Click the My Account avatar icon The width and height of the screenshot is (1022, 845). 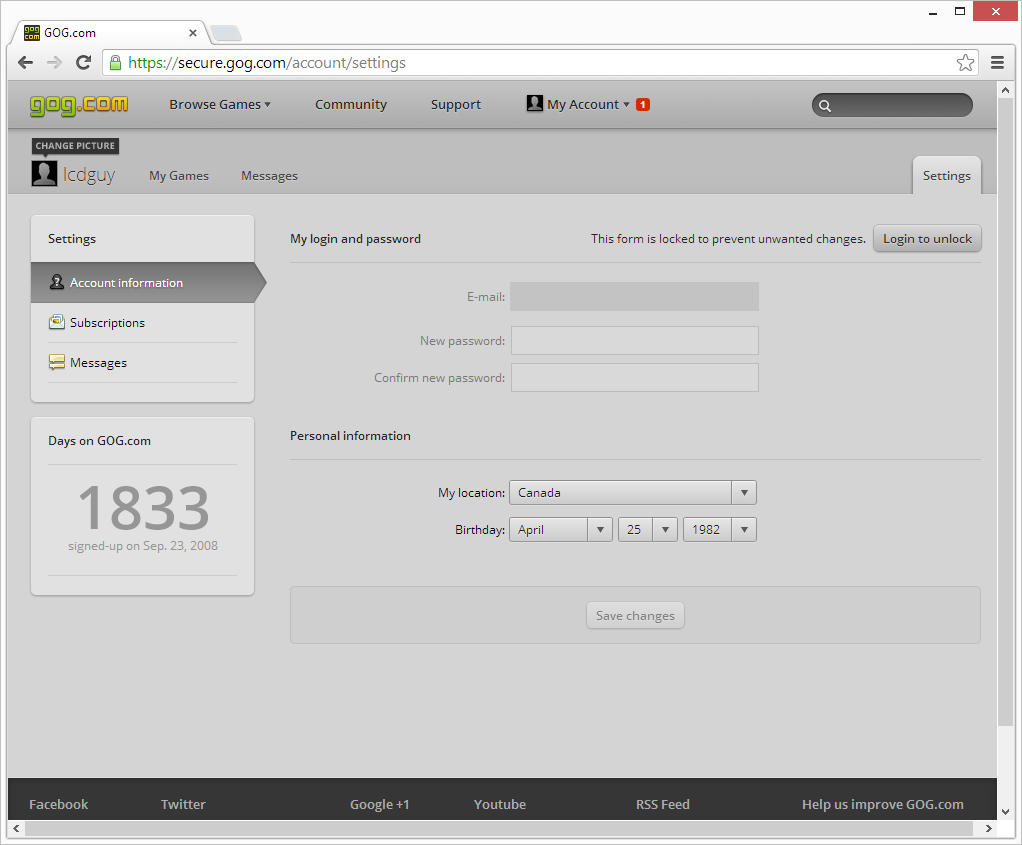click(x=534, y=103)
